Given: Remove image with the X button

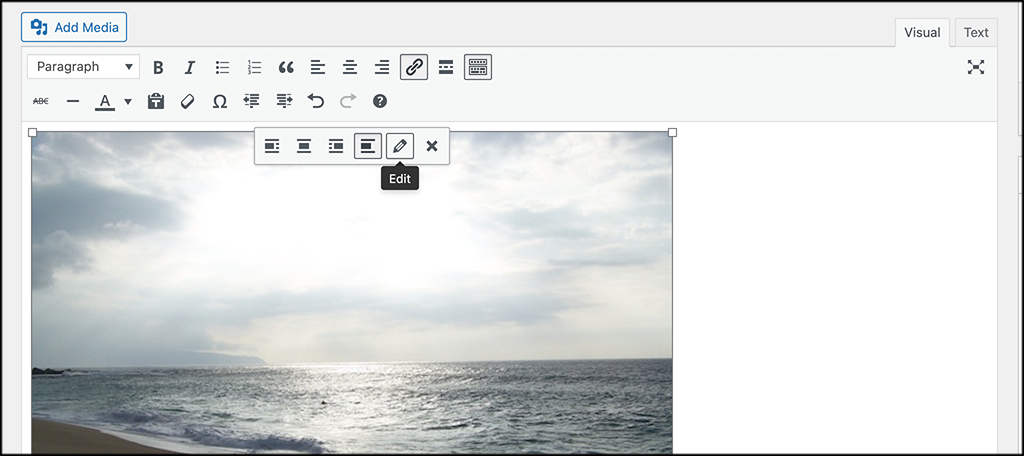Looking at the screenshot, I should [x=432, y=146].
